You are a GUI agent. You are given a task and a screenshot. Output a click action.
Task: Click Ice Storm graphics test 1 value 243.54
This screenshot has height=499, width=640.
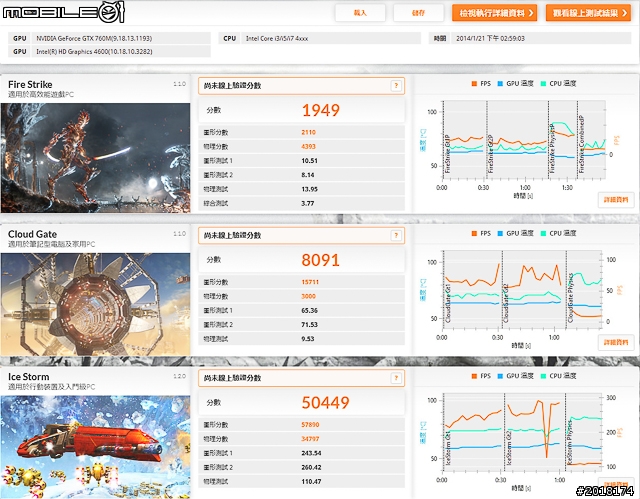pos(311,453)
